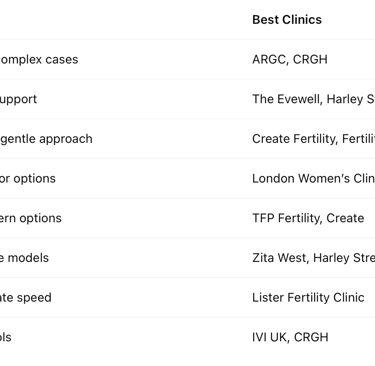The width and height of the screenshot is (375, 366).
Task: Select The Evewell, Harley St clinics cell
Action: 313,99
